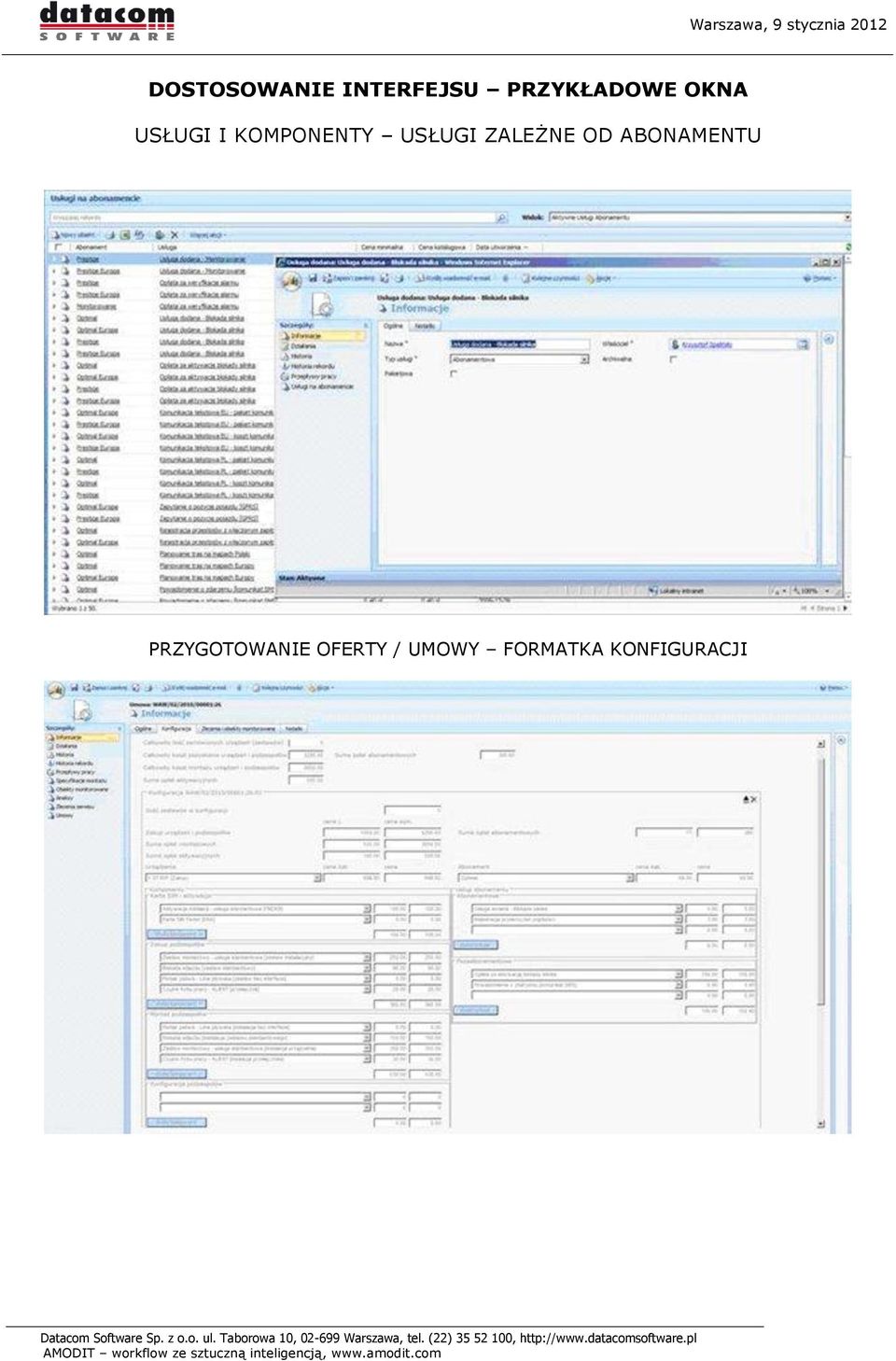Click Wyślij wiadomość e-mail in the Umowa form toolbar
The height and width of the screenshot is (1361, 896).
(194, 688)
